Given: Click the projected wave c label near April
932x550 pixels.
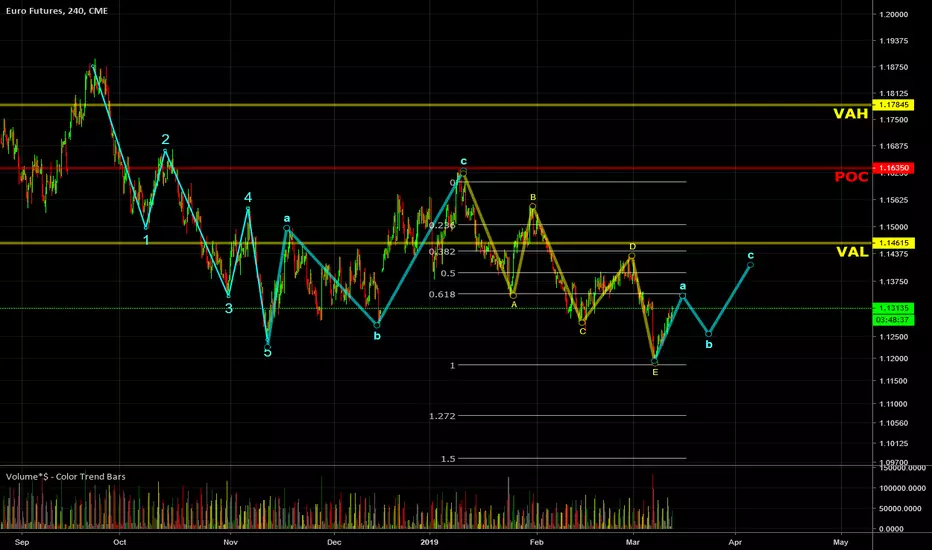Looking at the screenshot, I should pos(751,255).
